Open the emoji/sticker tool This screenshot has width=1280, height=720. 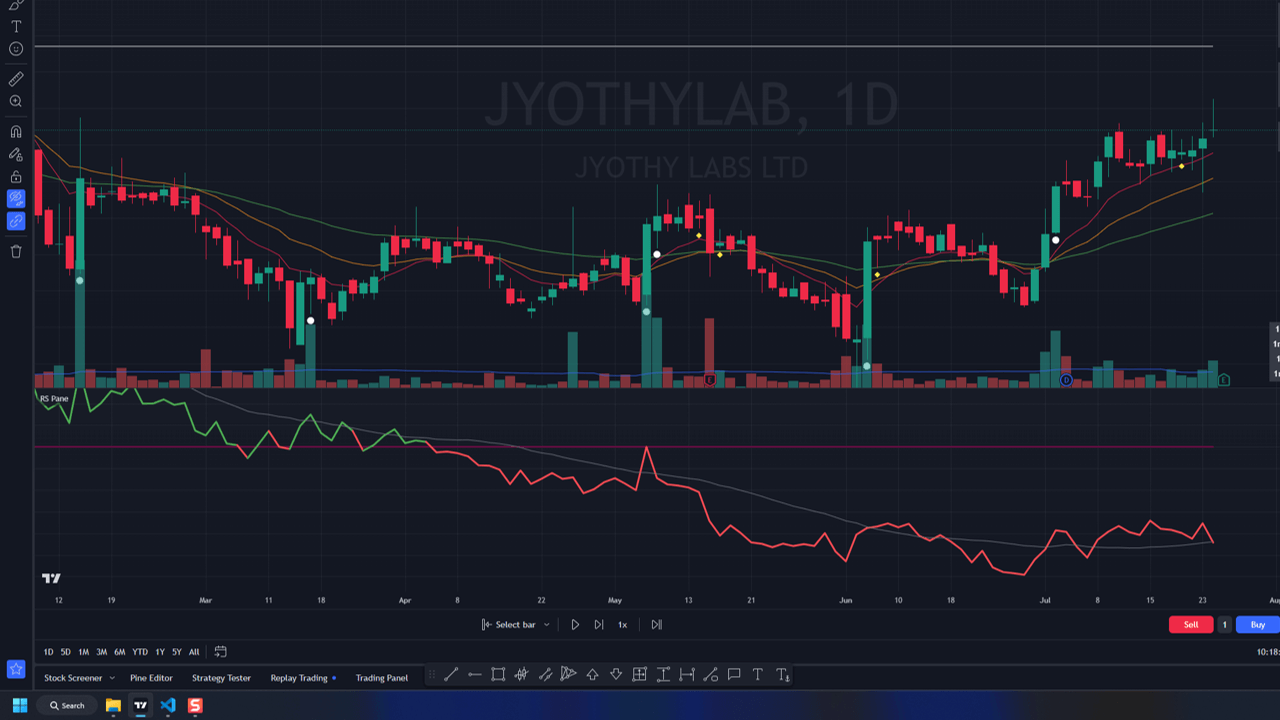[x=15, y=49]
